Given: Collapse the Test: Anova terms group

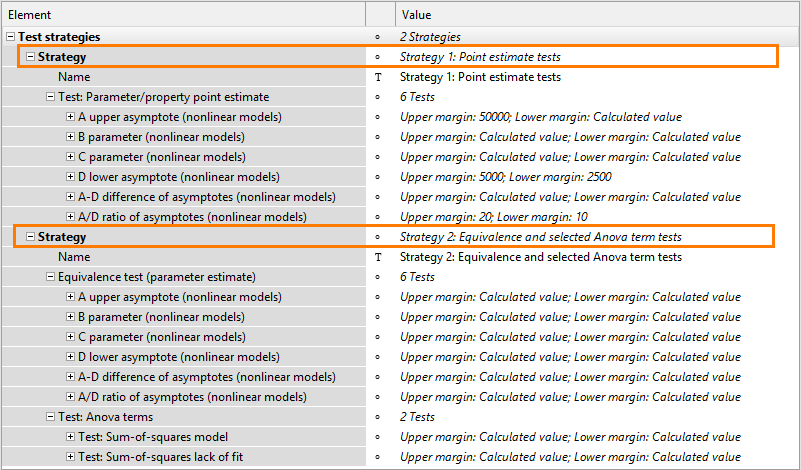Looking at the screenshot, I should [x=50, y=416].
